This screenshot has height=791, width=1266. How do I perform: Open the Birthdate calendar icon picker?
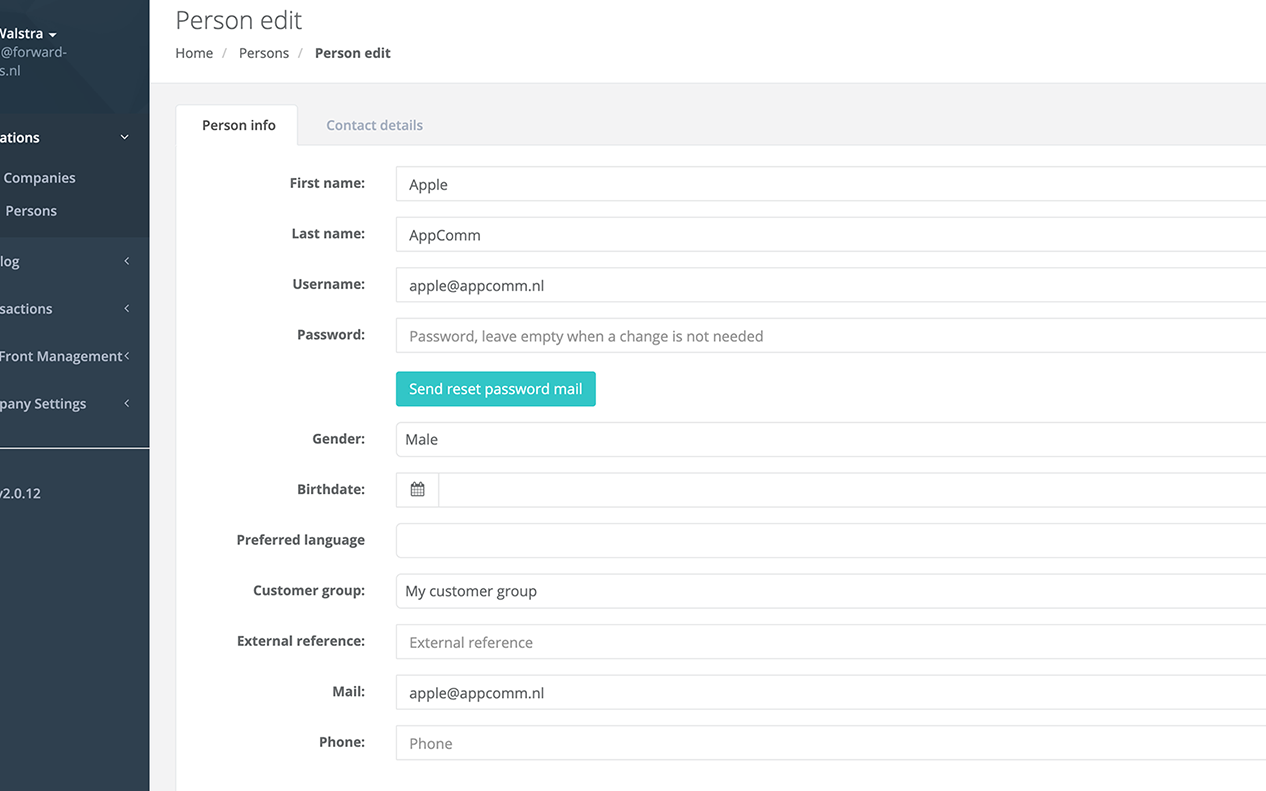tap(417, 490)
